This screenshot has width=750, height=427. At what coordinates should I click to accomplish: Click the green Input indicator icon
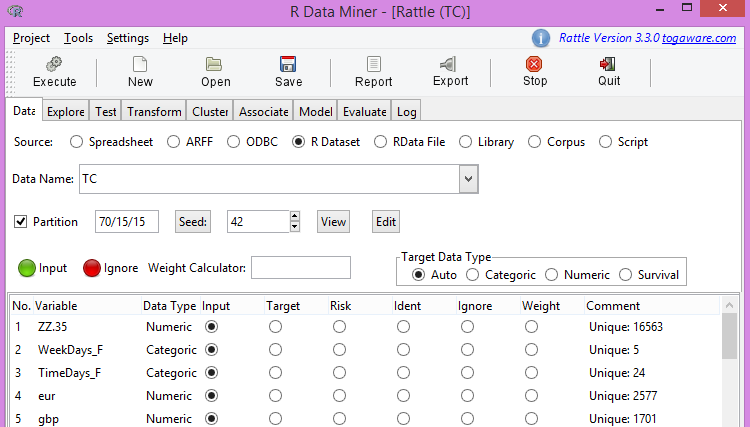point(27,268)
